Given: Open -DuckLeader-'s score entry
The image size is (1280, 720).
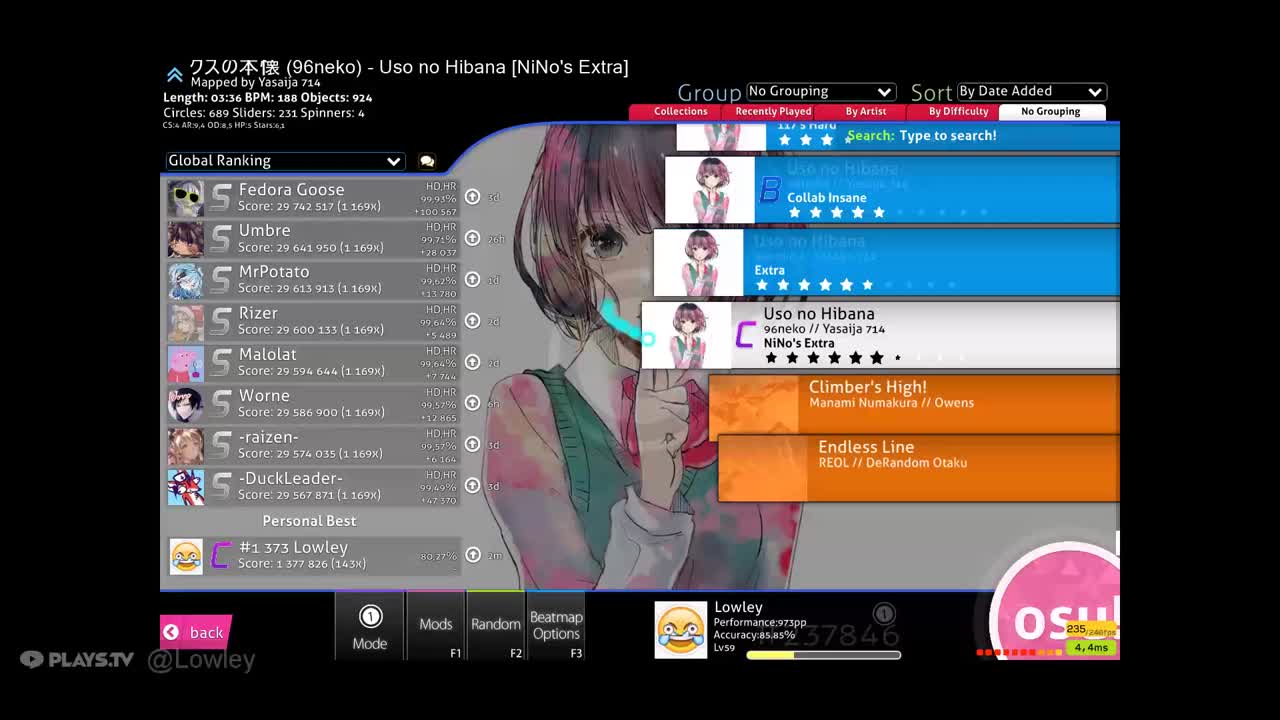Looking at the screenshot, I should tap(311, 487).
